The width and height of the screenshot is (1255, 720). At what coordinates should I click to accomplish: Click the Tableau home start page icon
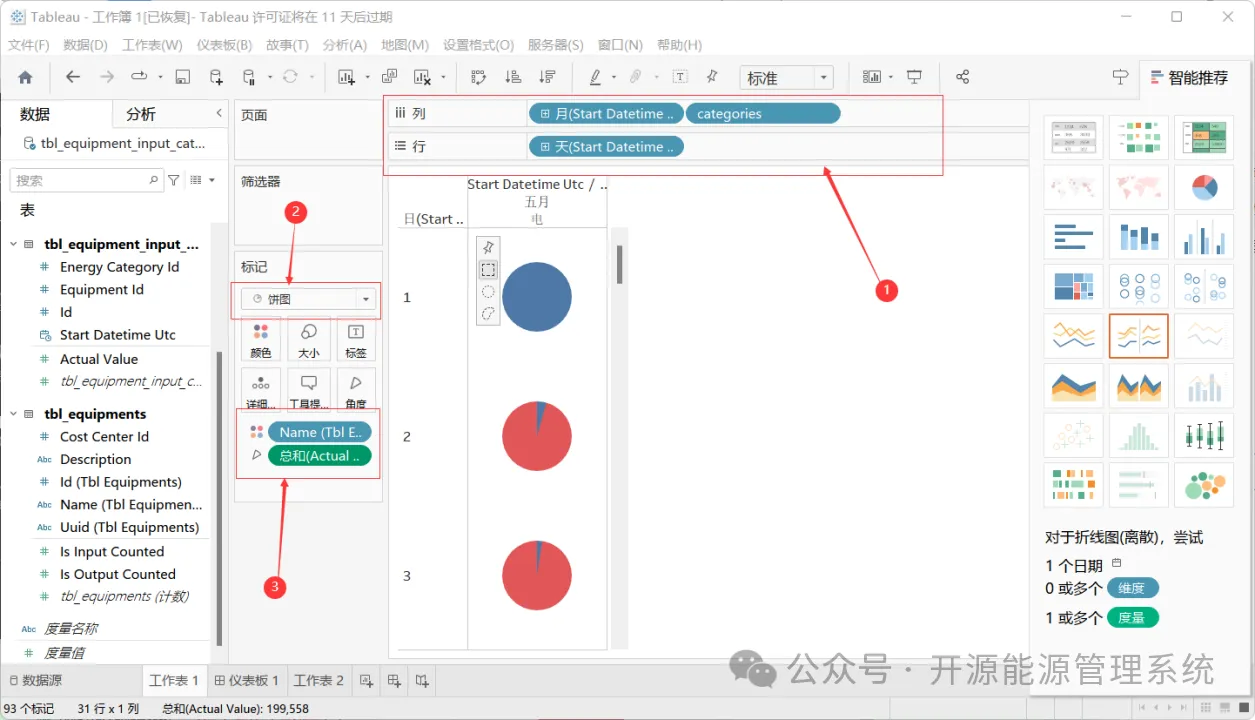25,77
